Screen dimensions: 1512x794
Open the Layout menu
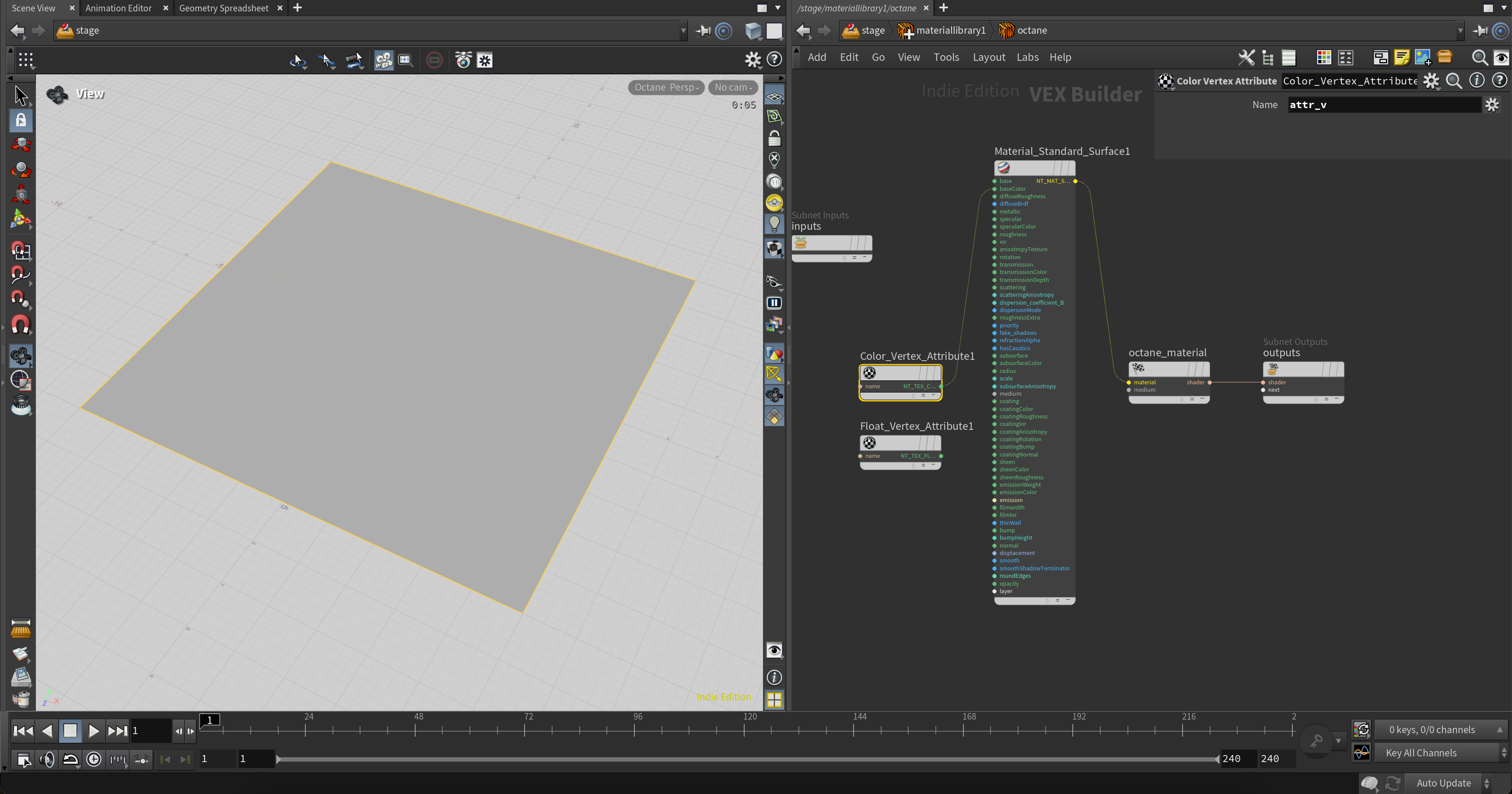click(988, 57)
